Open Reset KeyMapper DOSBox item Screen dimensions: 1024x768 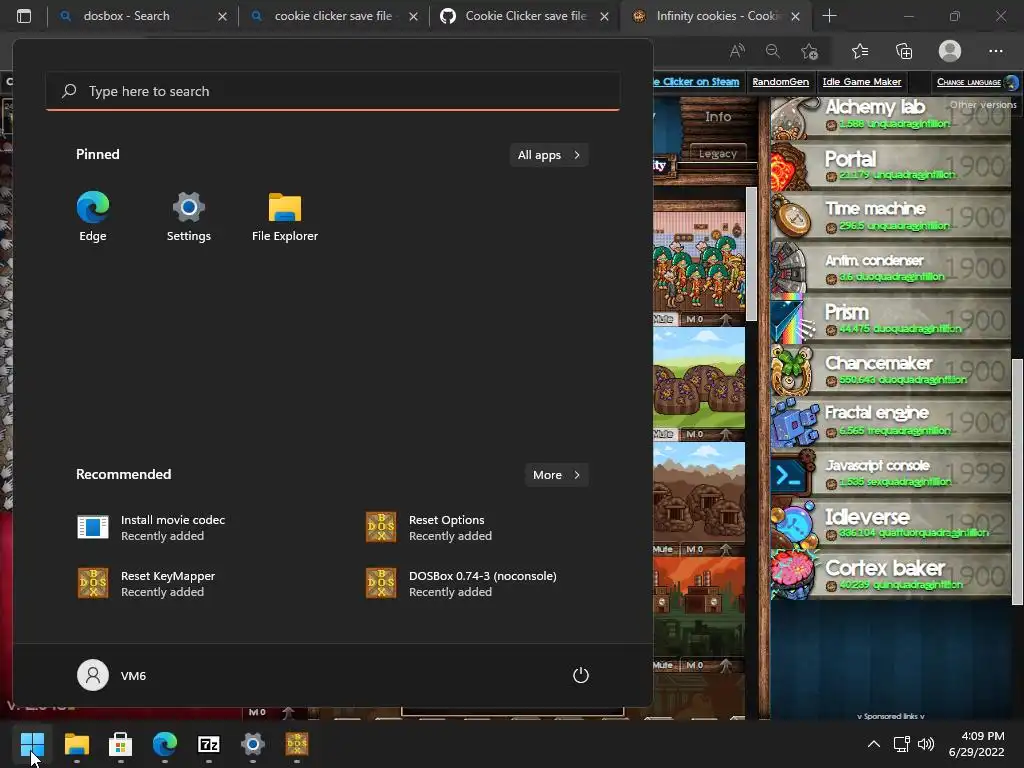(146, 583)
